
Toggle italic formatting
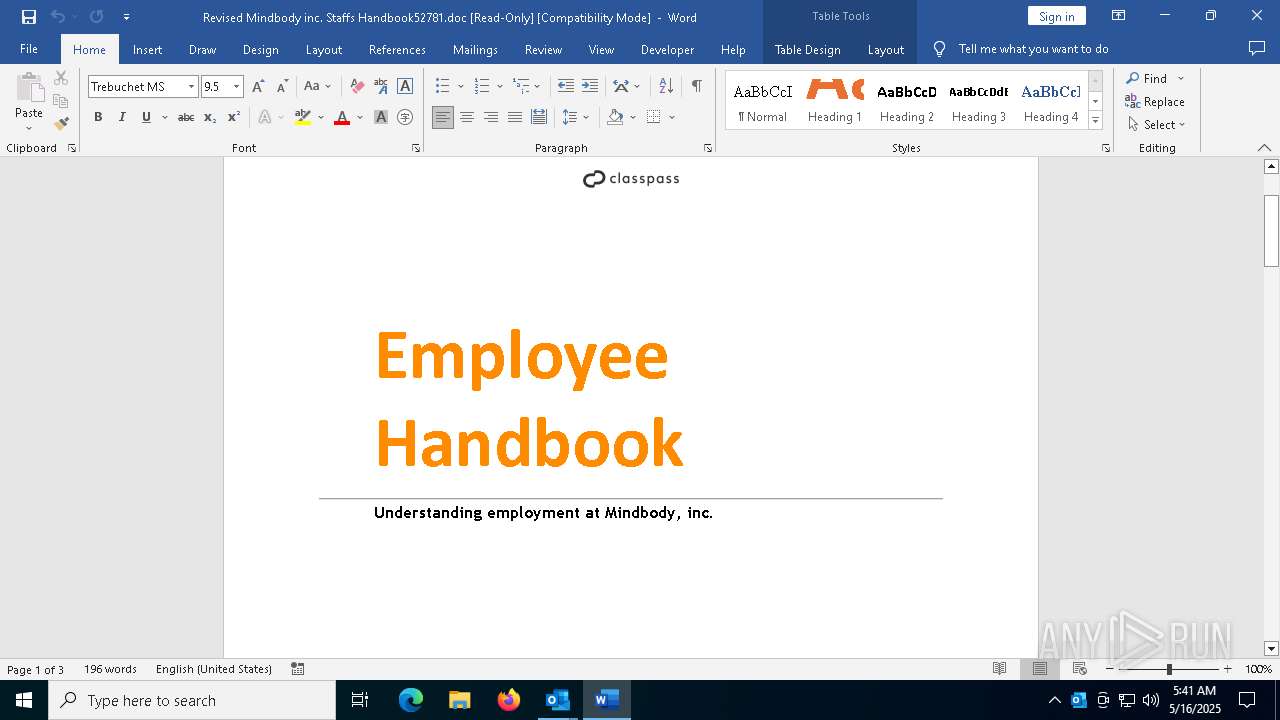coord(122,117)
